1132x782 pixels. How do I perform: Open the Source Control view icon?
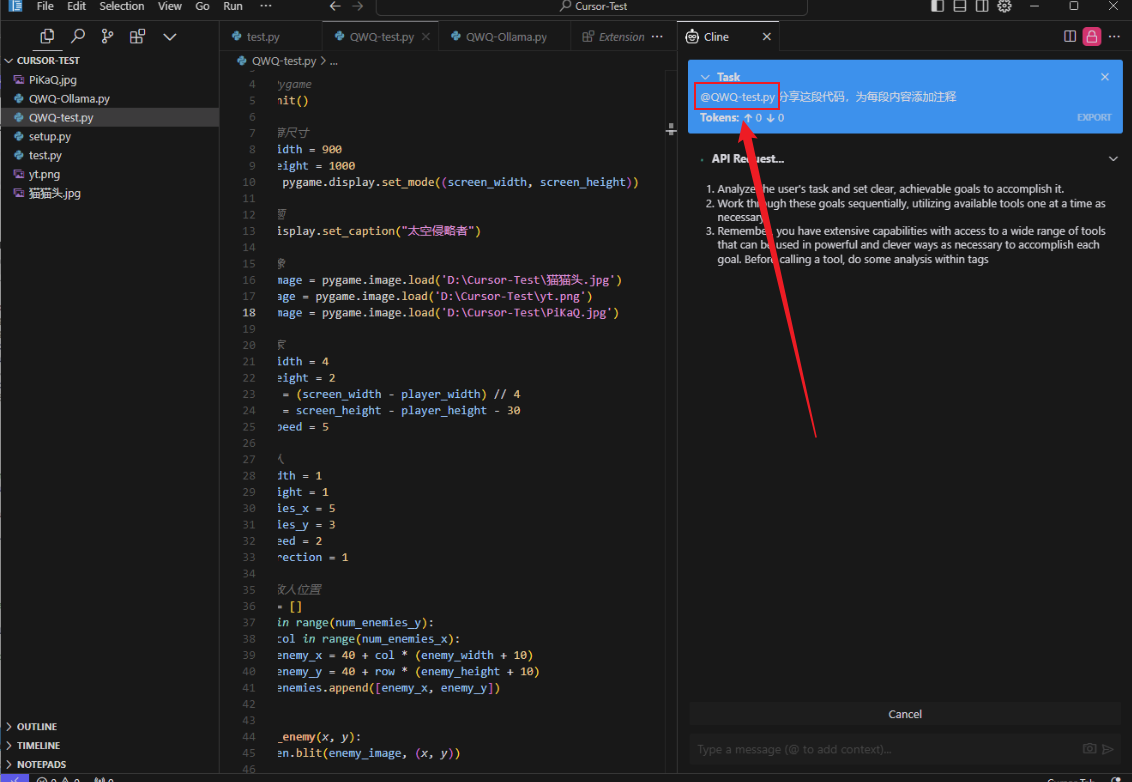coord(107,37)
